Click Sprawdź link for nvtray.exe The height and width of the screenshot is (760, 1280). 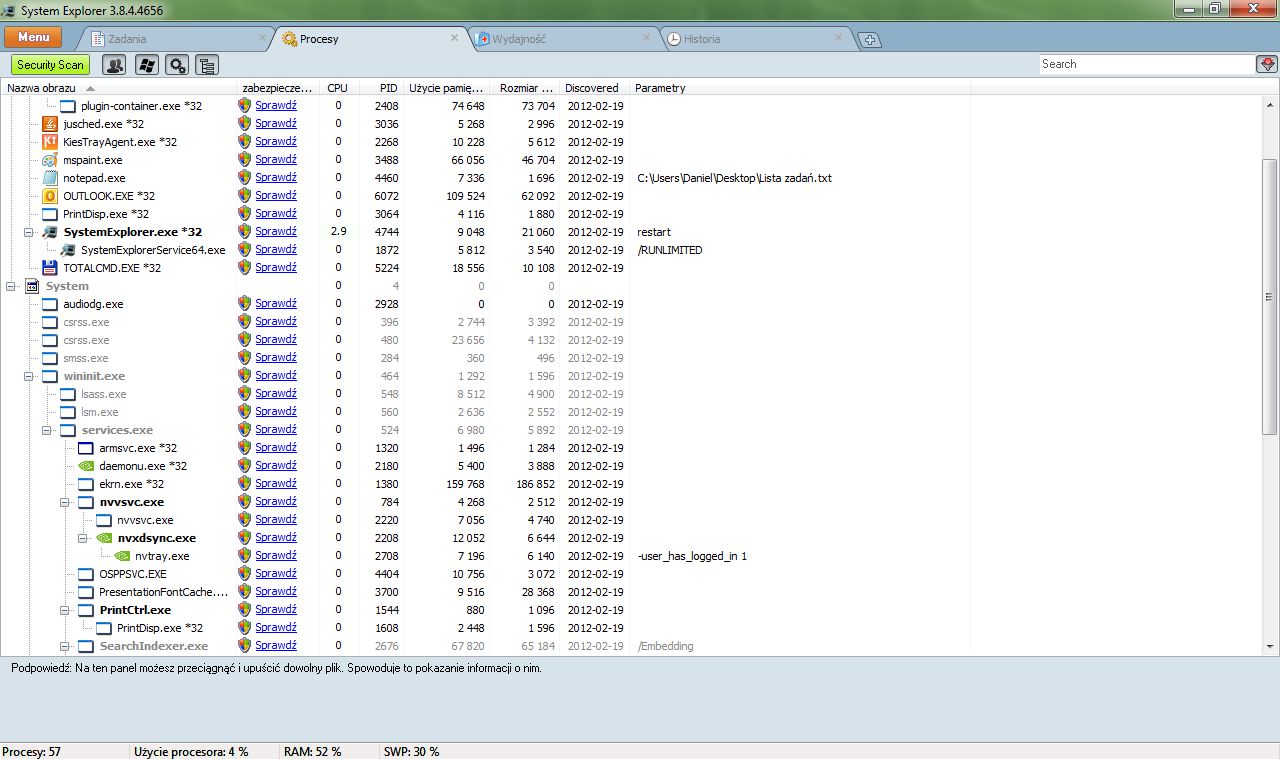point(275,555)
